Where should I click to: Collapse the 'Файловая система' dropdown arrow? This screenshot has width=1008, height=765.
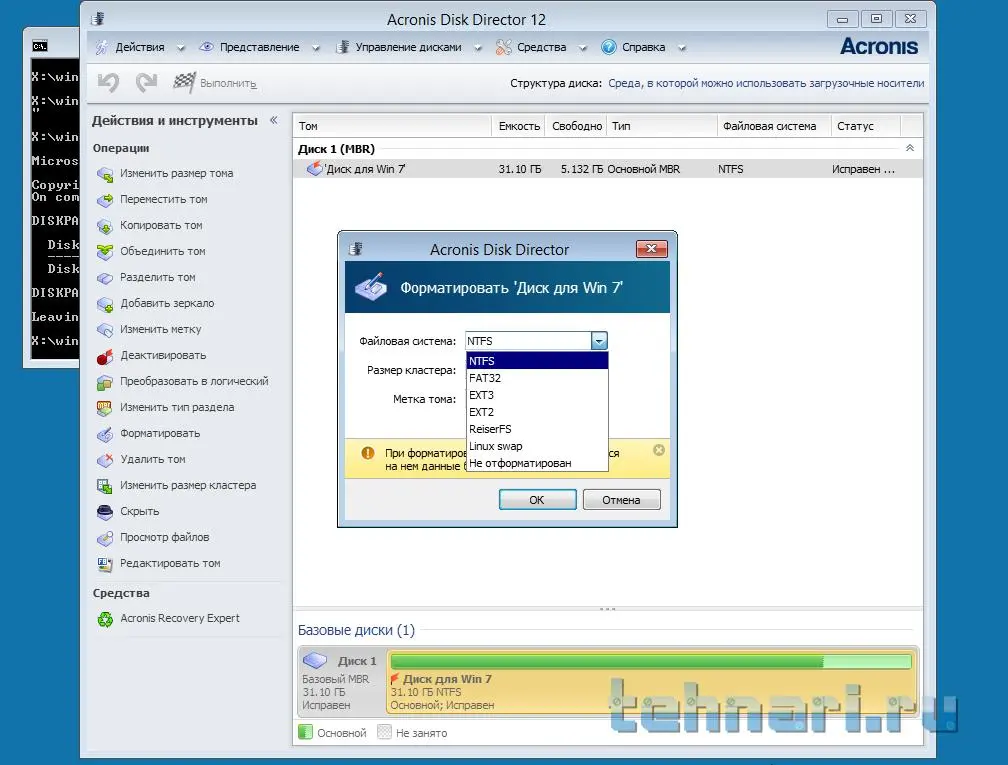[598, 341]
